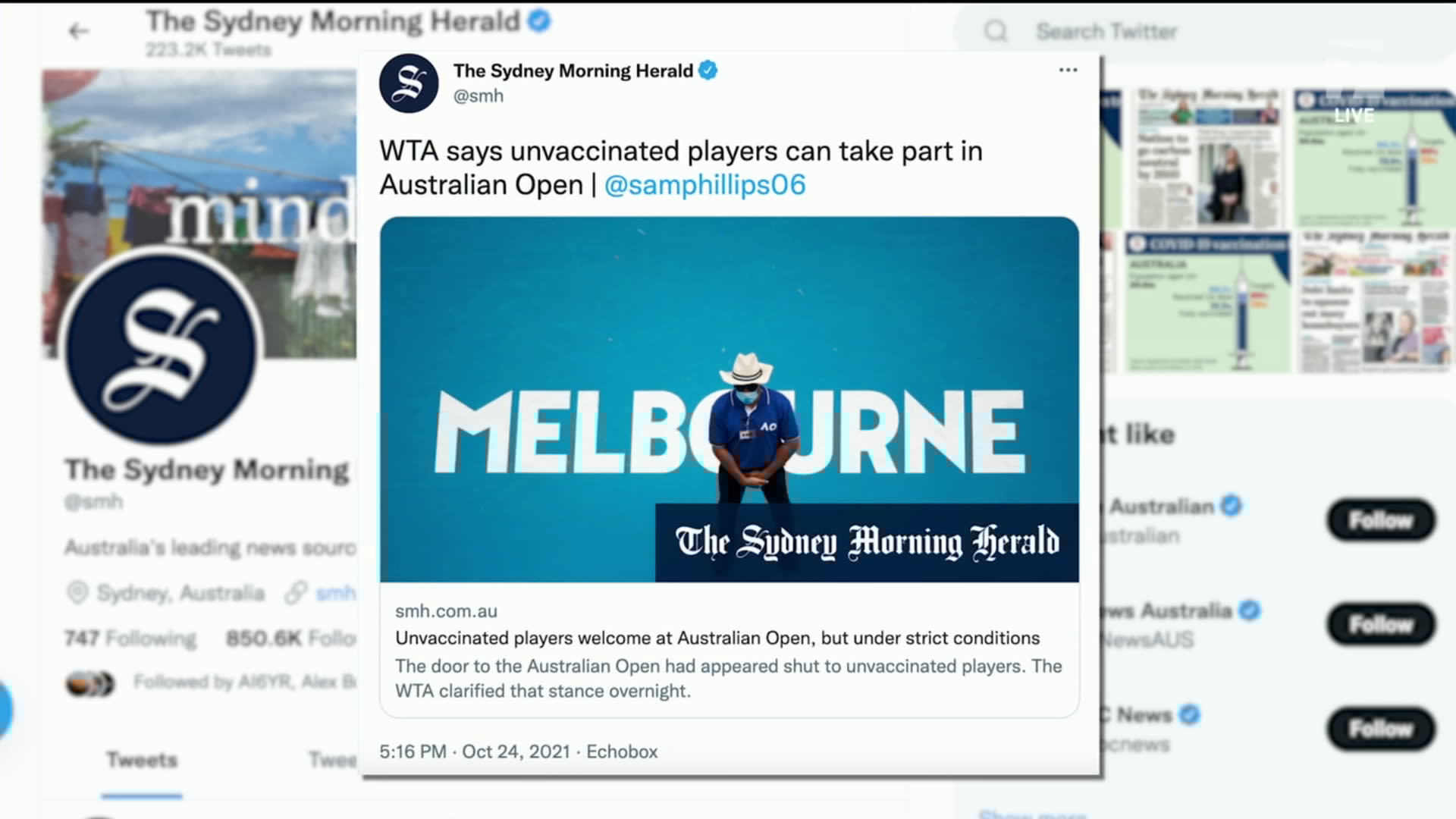Follow the News account at bottom
This screenshot has width=1456, height=819.
click(x=1381, y=729)
